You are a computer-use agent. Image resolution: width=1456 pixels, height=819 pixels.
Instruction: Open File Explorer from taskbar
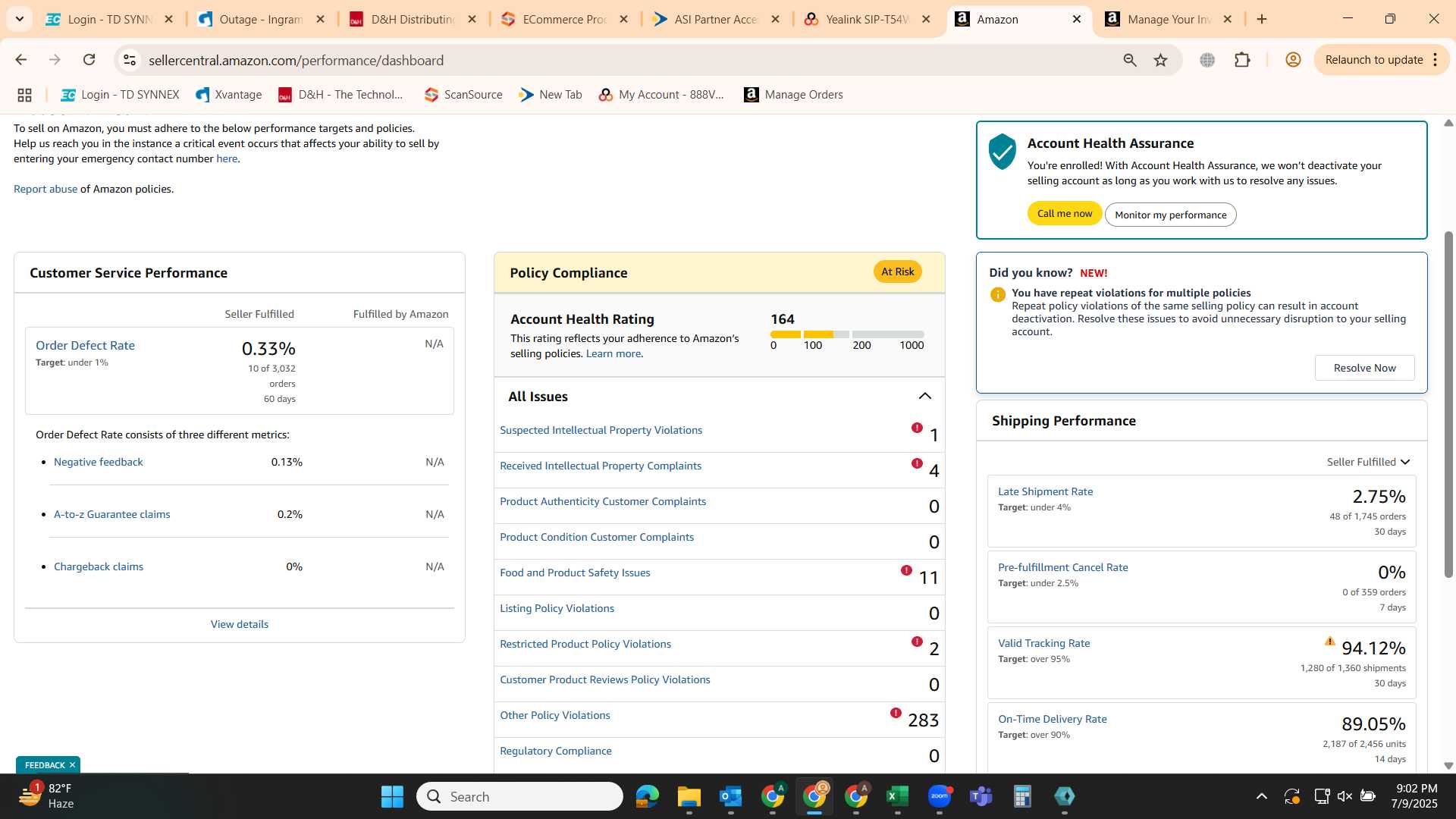pos(689,796)
